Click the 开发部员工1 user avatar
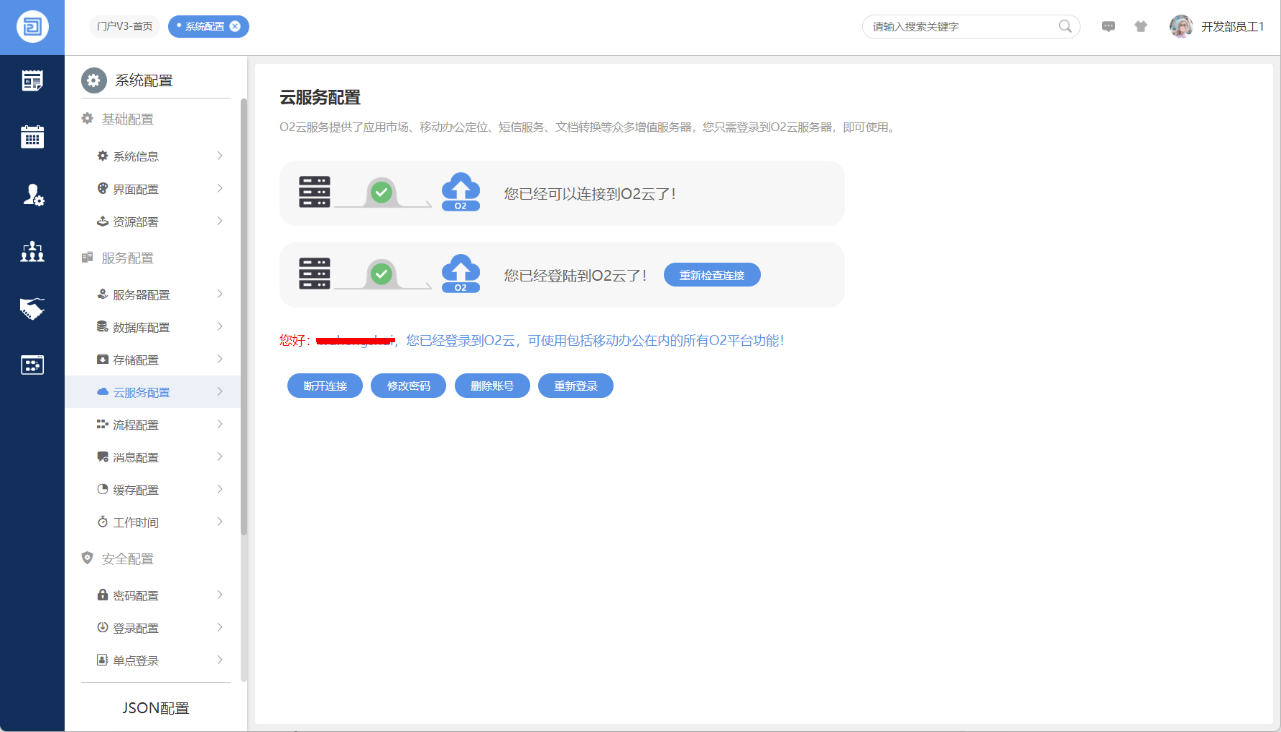Viewport: 1281px width, 732px height. 1181,27
